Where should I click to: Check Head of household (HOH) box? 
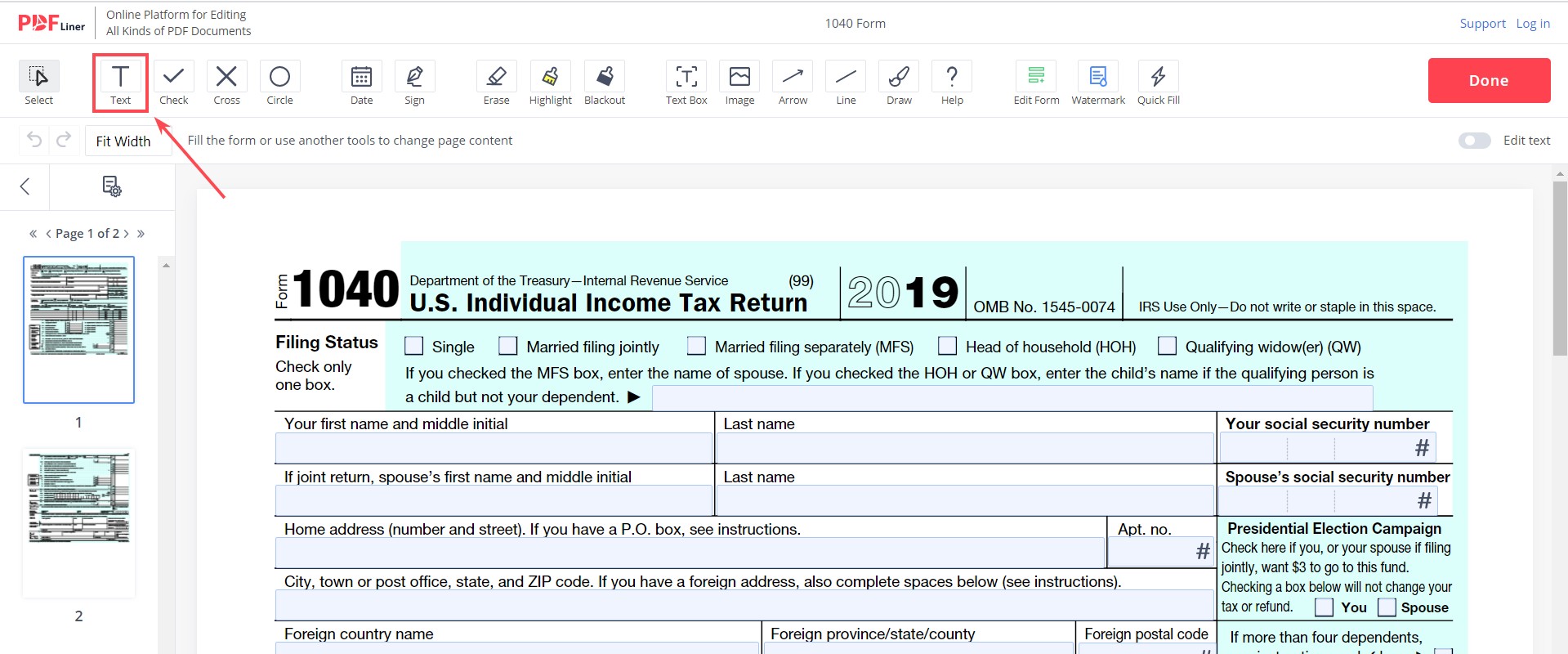[947, 346]
